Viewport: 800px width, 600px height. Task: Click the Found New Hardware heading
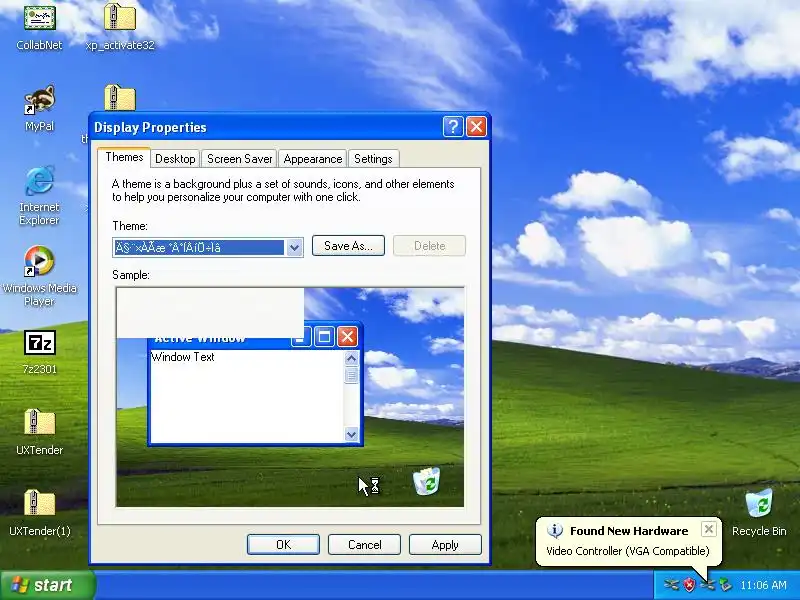629,531
